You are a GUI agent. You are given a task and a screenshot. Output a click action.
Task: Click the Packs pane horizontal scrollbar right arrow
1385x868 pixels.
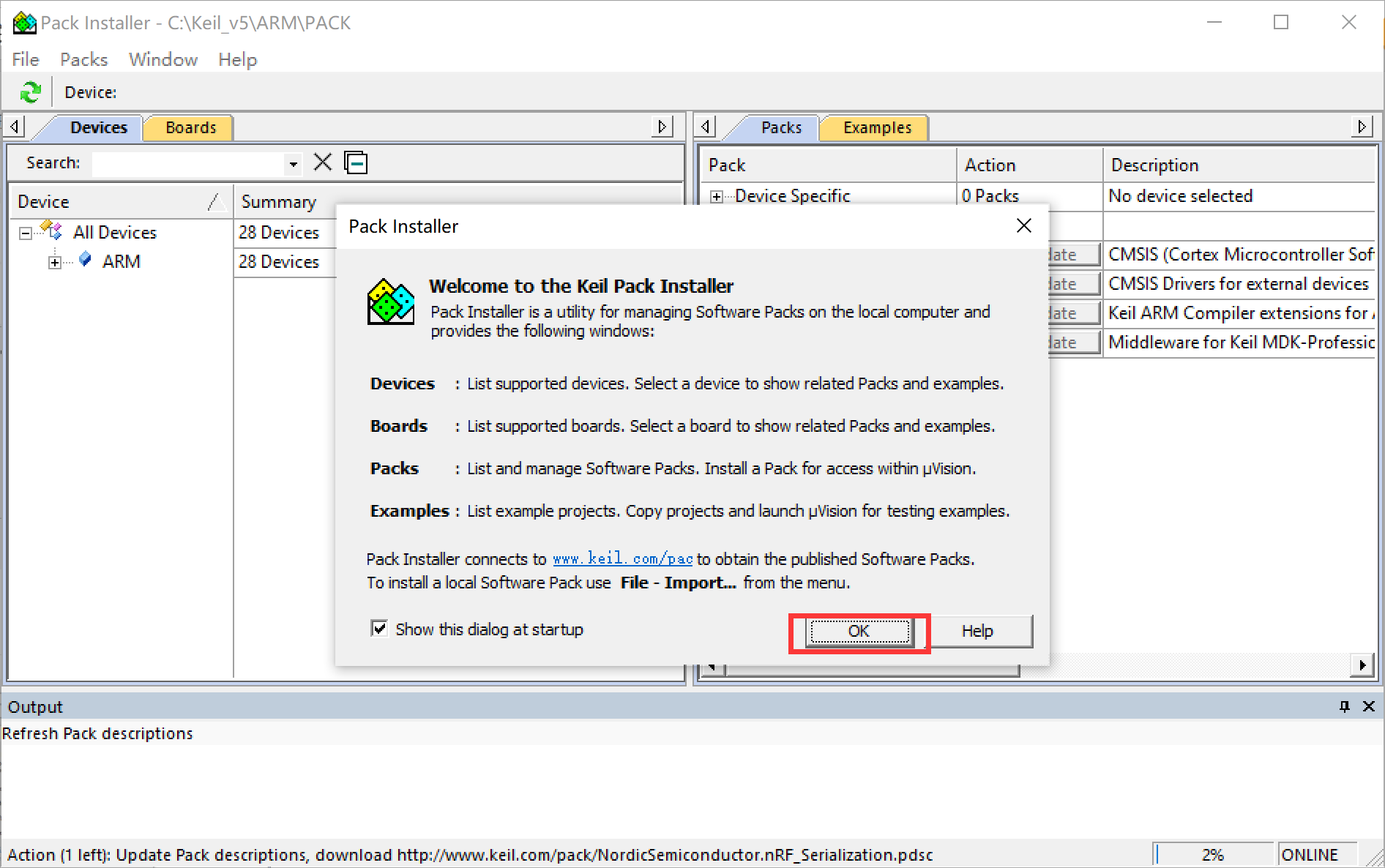pyautogui.click(x=1362, y=665)
